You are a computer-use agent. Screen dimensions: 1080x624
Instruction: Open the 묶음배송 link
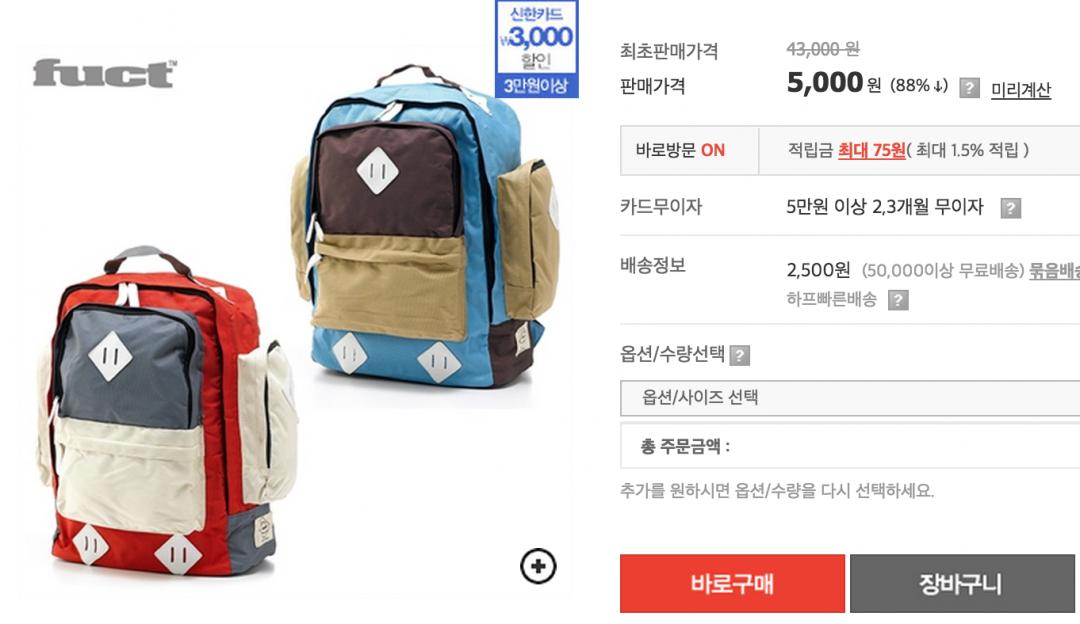pos(1055,270)
